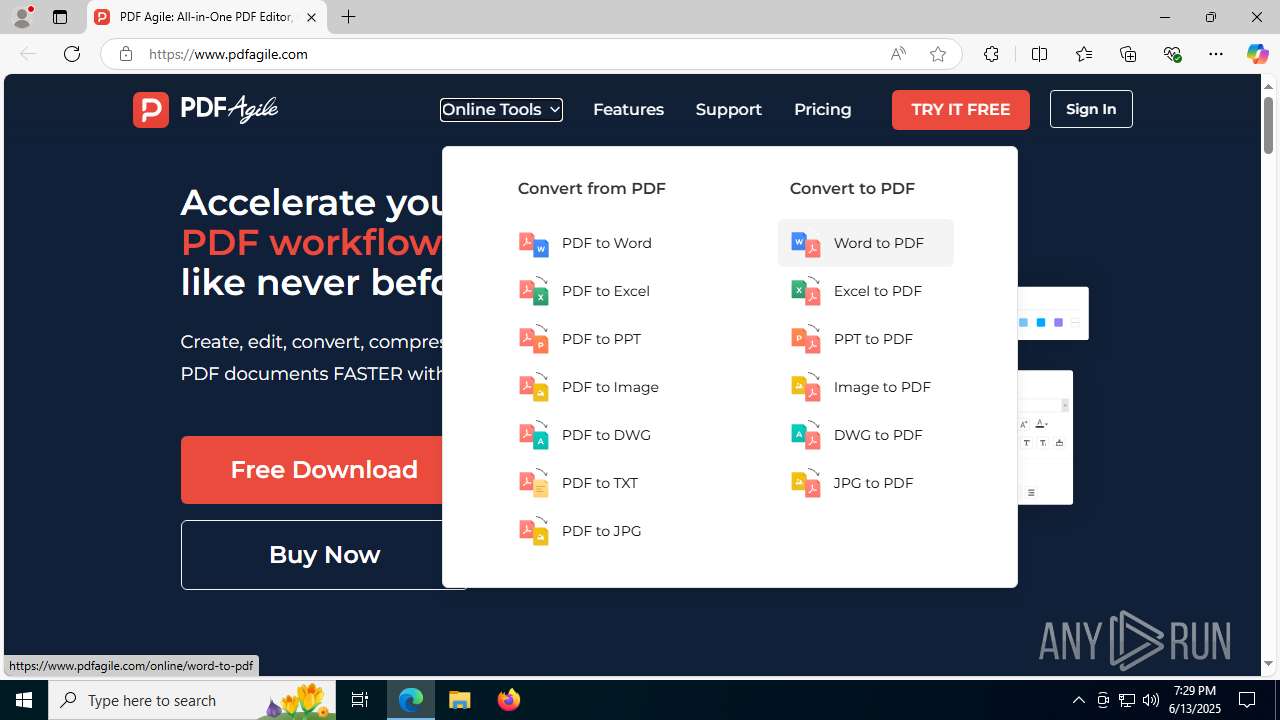Viewport: 1280px width, 720px height.
Task: Open File Explorer from taskbar
Action: coord(460,700)
